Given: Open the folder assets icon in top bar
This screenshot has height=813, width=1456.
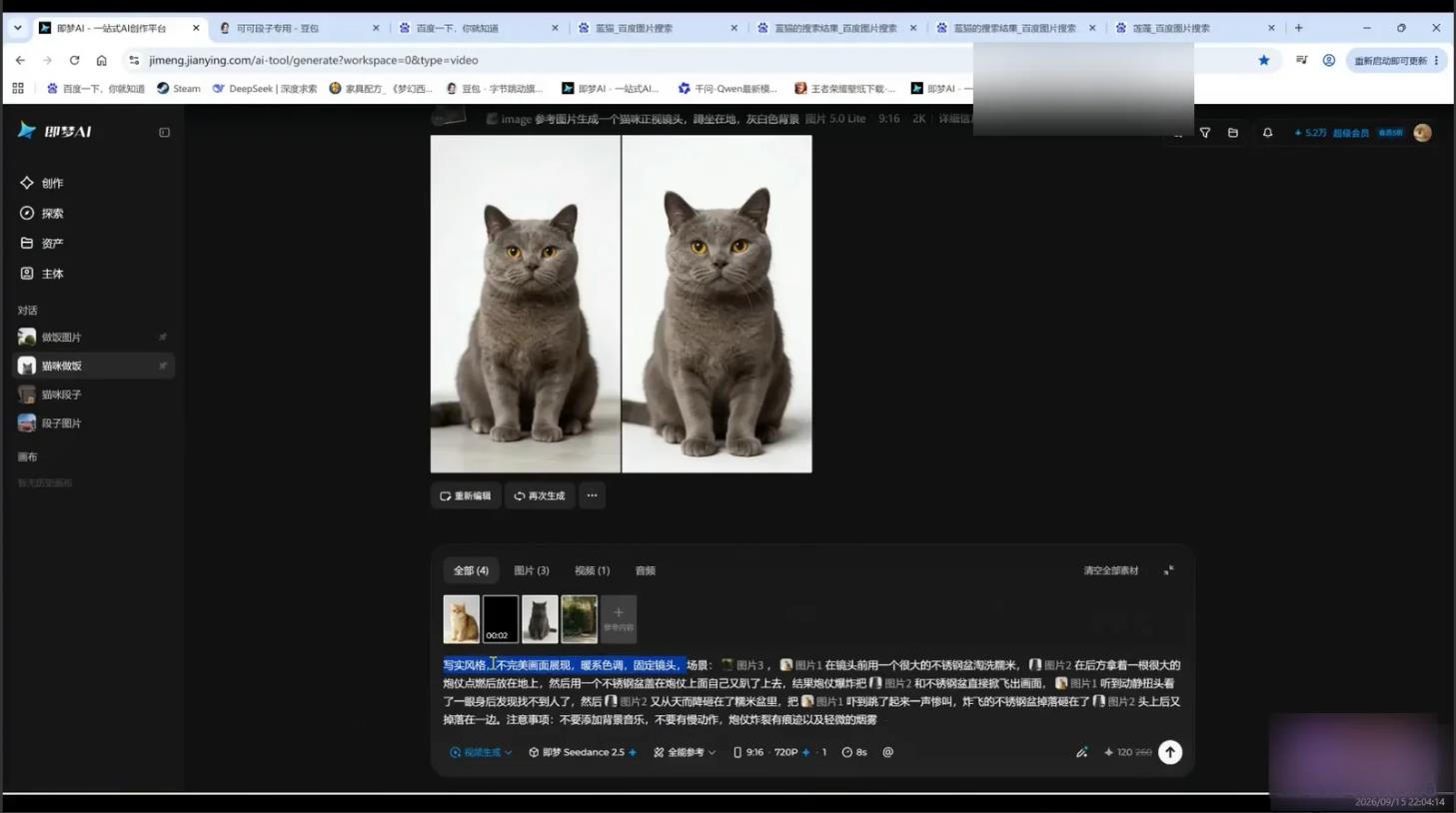Looking at the screenshot, I should point(1233,132).
